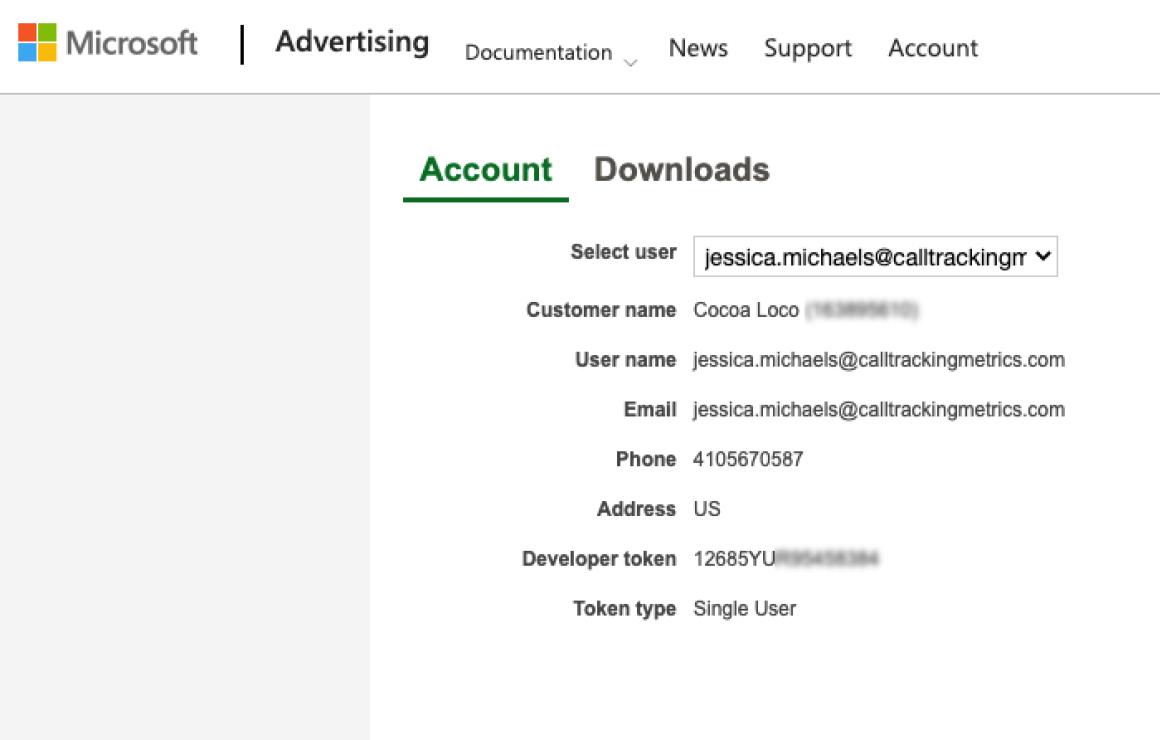Click the Email value jessica.michaels@calltrackingmetrics.com
This screenshot has height=740, width=1160.
pyautogui.click(x=879, y=409)
